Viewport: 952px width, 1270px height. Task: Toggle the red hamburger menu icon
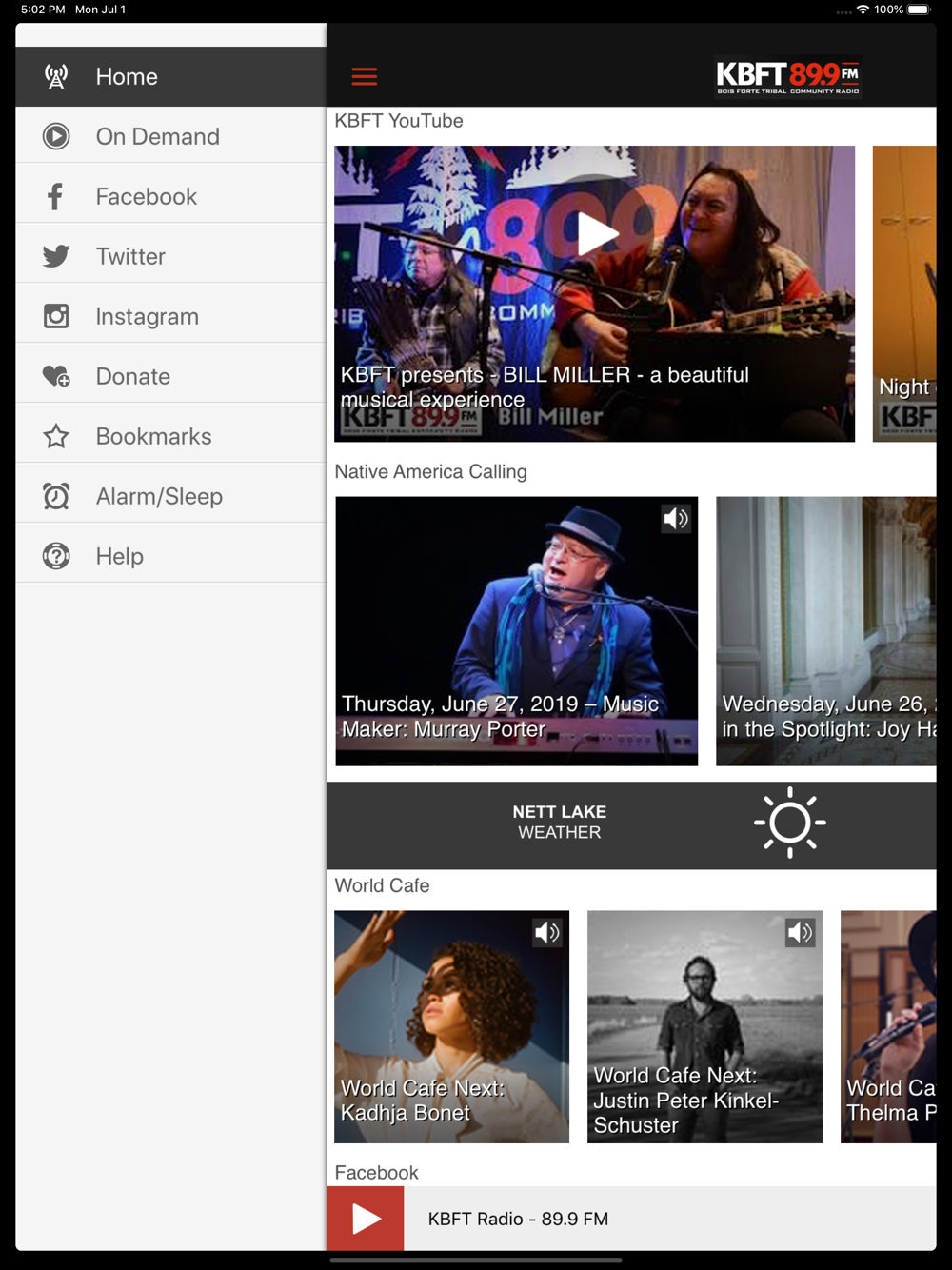[x=365, y=76]
